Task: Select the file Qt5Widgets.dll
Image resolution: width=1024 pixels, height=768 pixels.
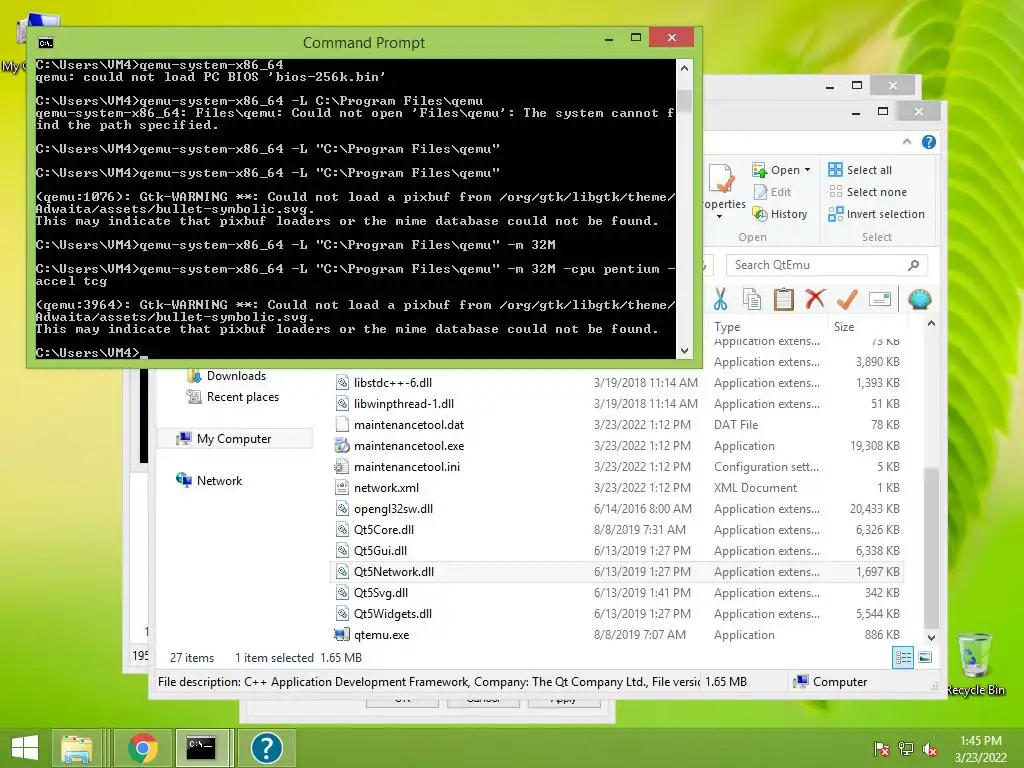Action: click(x=392, y=614)
